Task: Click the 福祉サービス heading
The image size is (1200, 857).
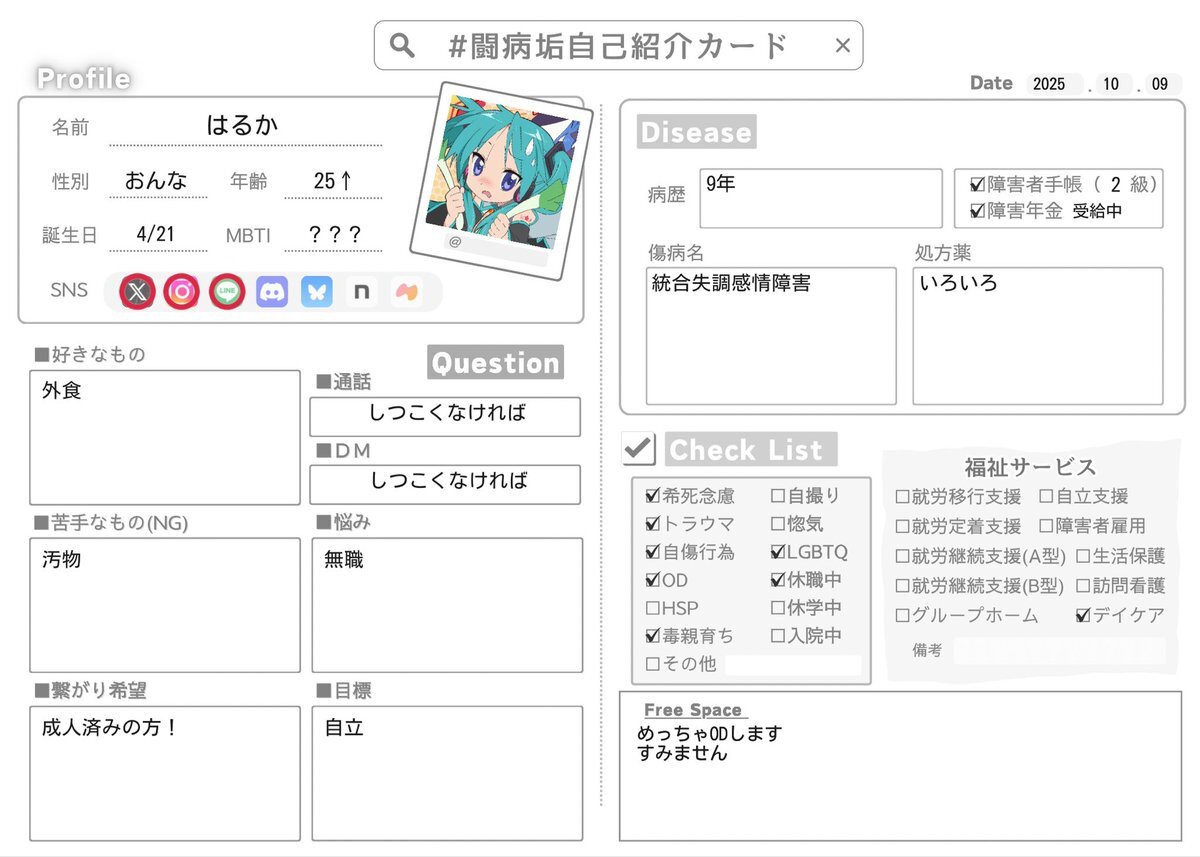Action: [1030, 466]
